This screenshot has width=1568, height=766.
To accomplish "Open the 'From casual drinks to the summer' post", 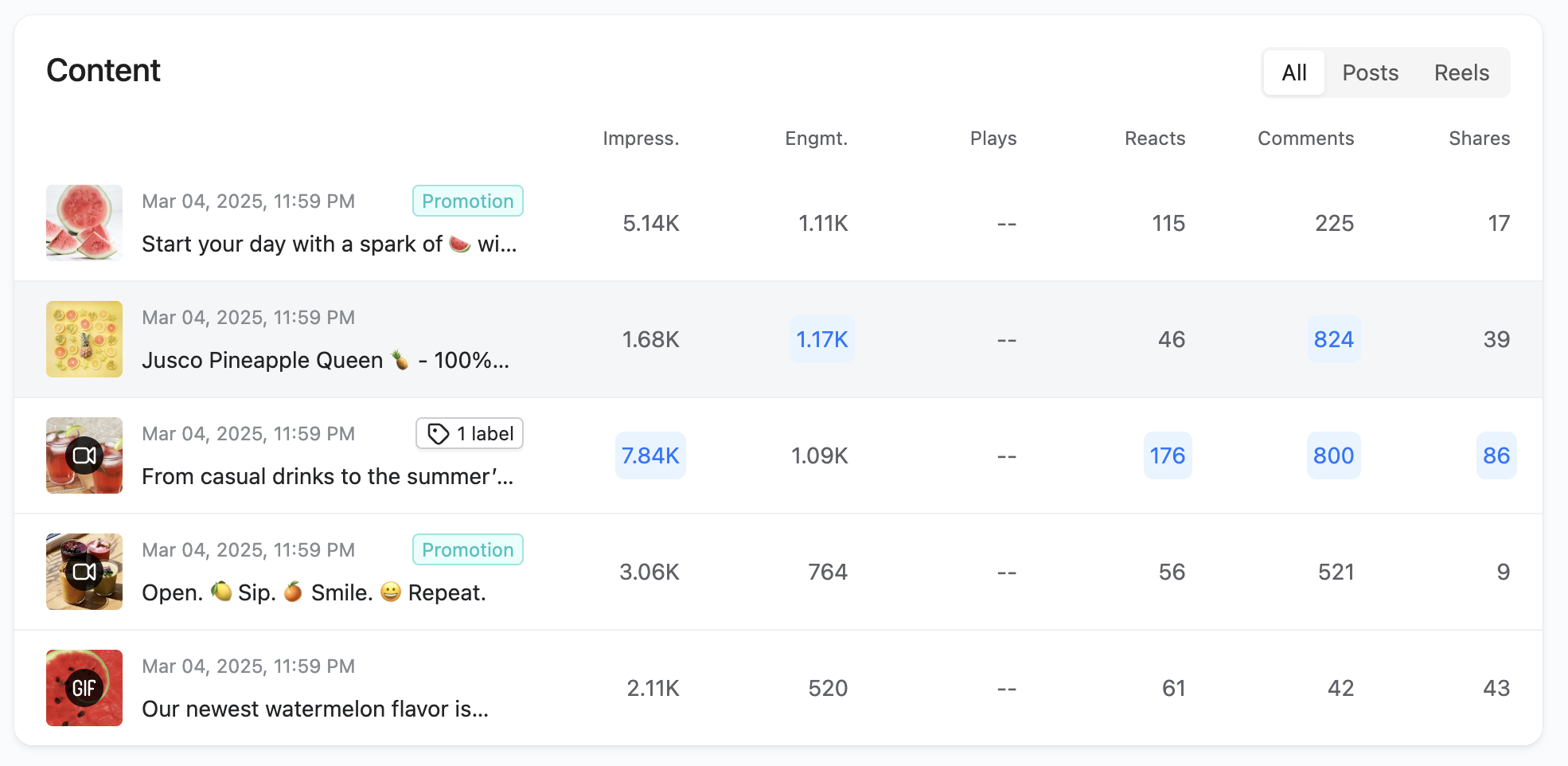I will tap(327, 476).
